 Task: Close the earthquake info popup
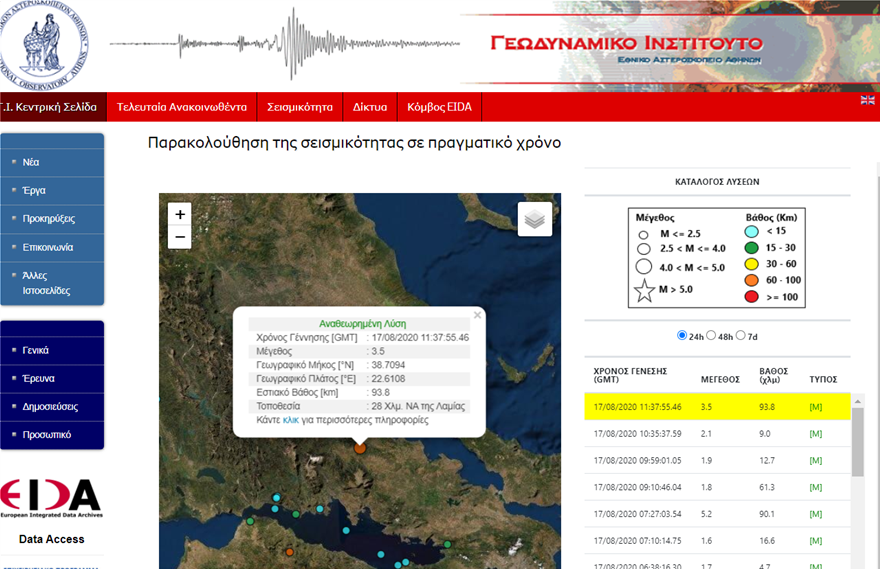click(477, 315)
